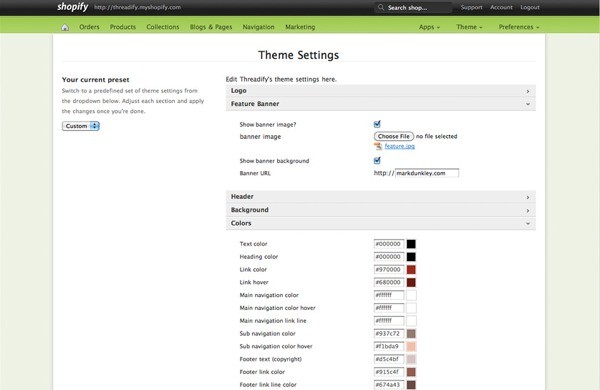Image resolution: width=600 pixels, height=390 pixels.
Task: Open the Apps dropdown menu
Action: coord(429,27)
